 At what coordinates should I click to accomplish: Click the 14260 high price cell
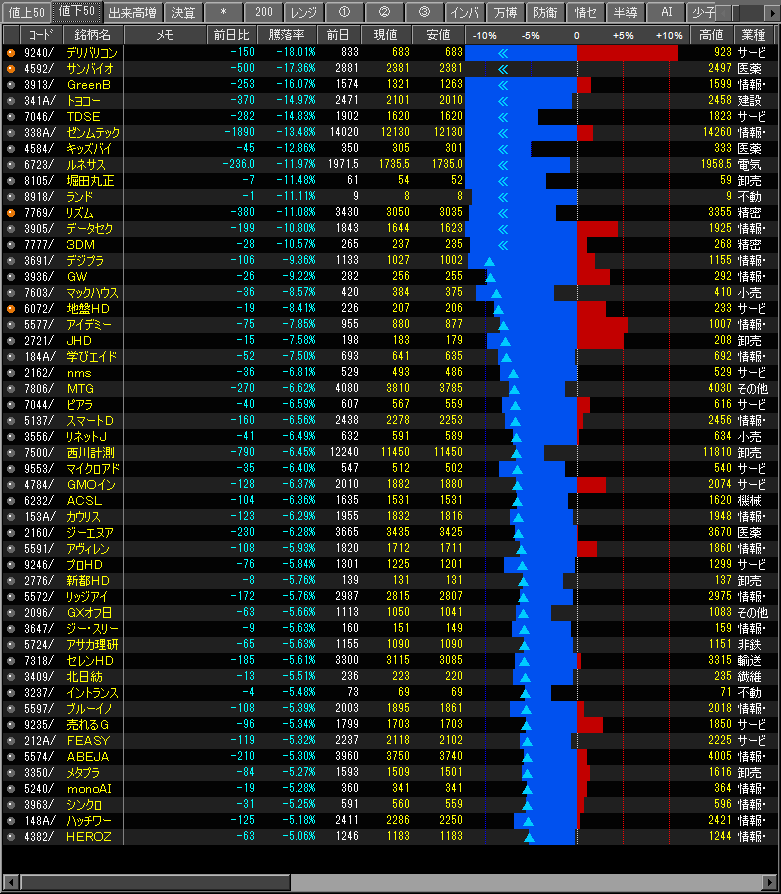(x=717, y=132)
